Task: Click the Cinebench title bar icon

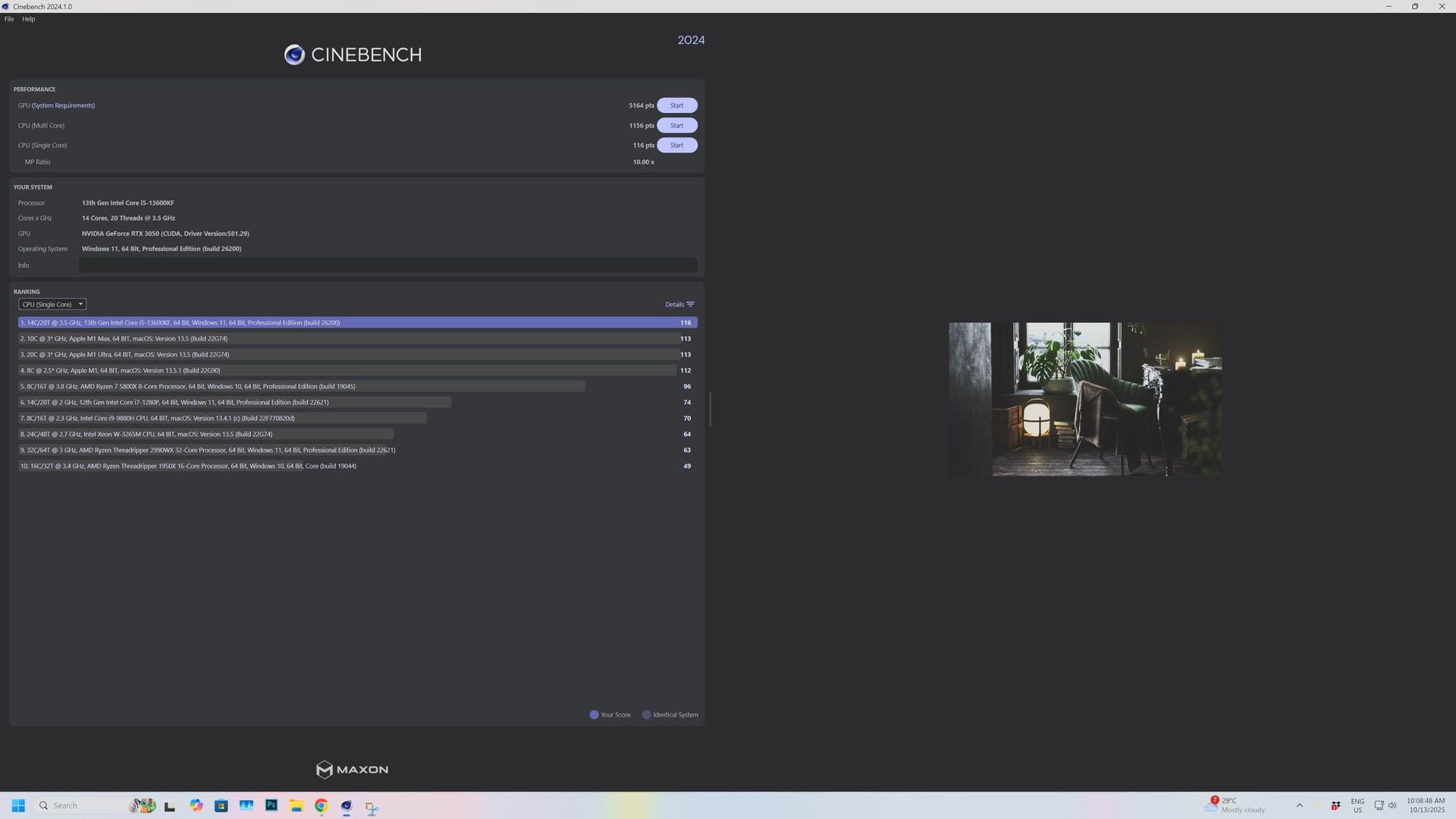Action: pyautogui.click(x=6, y=6)
